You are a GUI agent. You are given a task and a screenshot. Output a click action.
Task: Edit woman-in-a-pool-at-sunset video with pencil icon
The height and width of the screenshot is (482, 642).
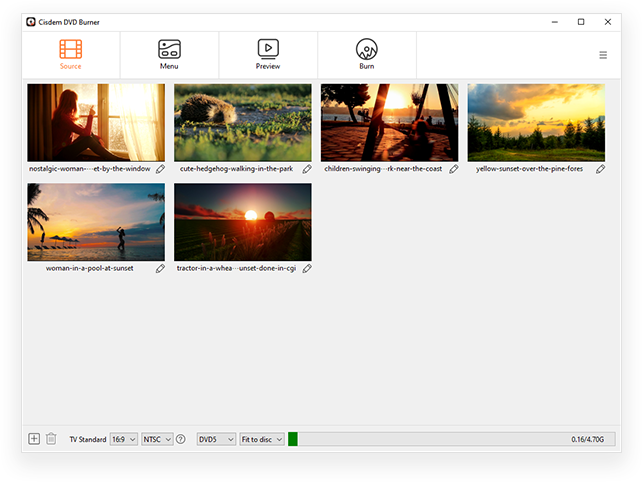tap(160, 269)
